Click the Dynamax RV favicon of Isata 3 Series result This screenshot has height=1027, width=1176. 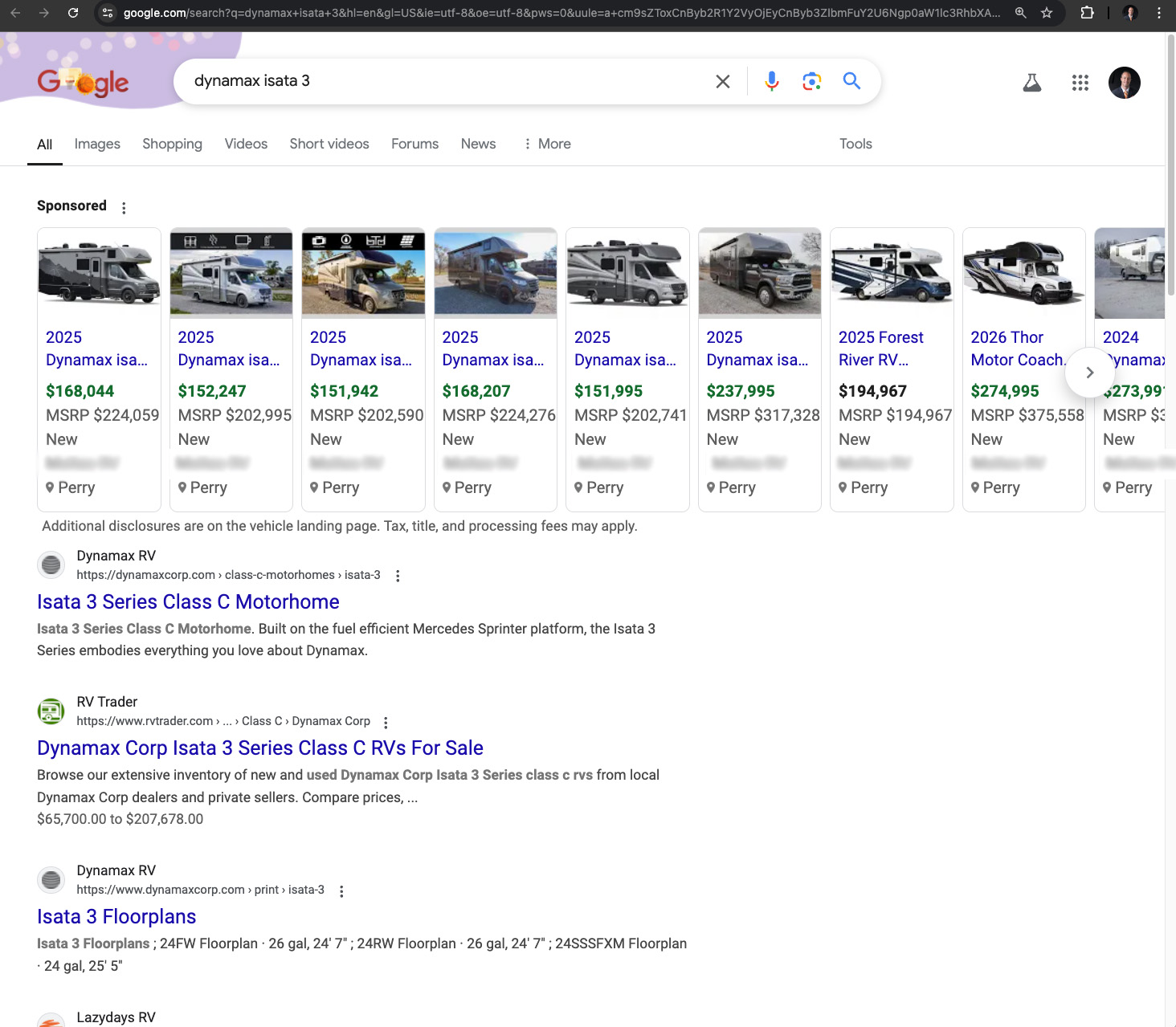click(x=51, y=565)
